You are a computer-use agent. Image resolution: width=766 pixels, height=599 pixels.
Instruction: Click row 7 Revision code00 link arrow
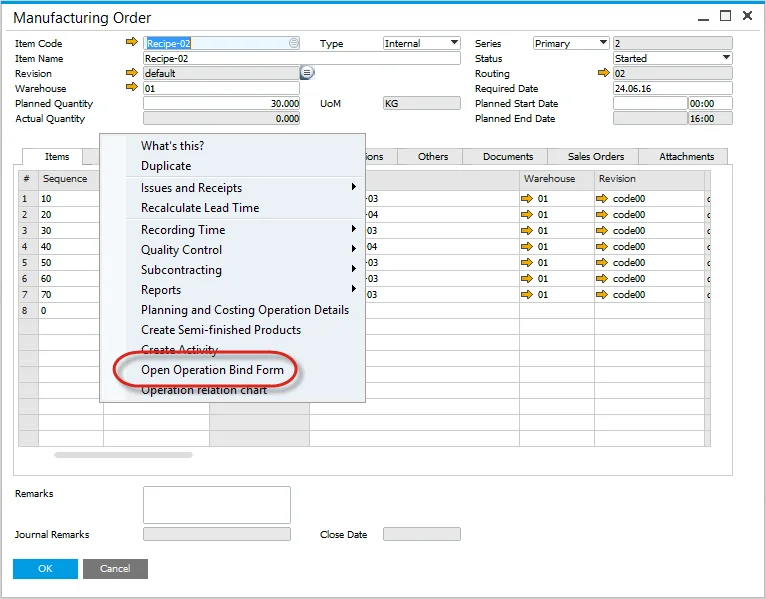pyautogui.click(x=602, y=295)
